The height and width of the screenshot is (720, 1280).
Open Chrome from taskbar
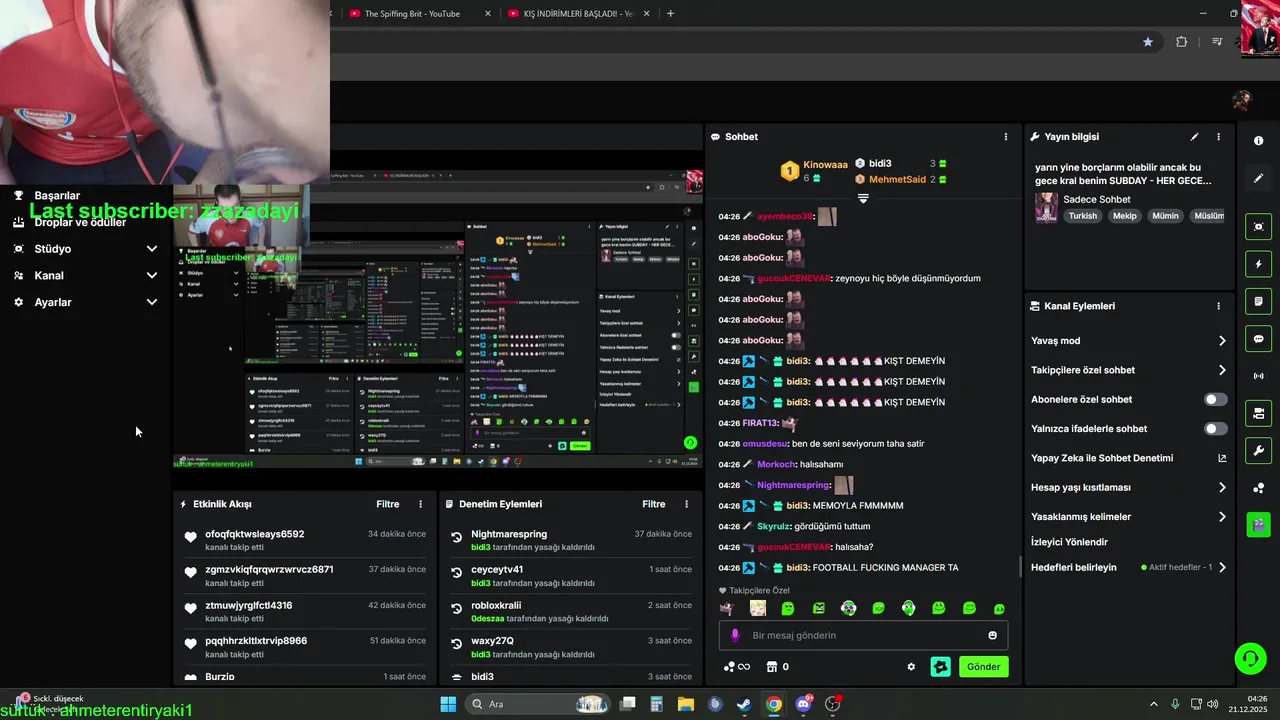pos(773,704)
